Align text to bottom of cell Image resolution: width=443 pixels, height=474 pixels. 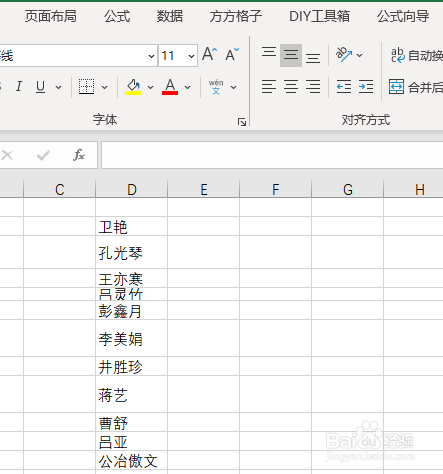tap(313, 57)
